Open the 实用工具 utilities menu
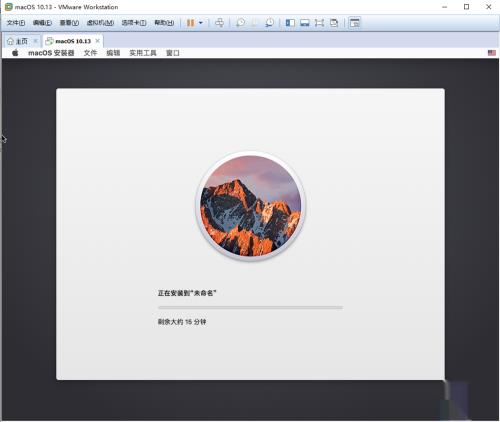Image resolution: width=500 pixels, height=422 pixels. click(143, 53)
